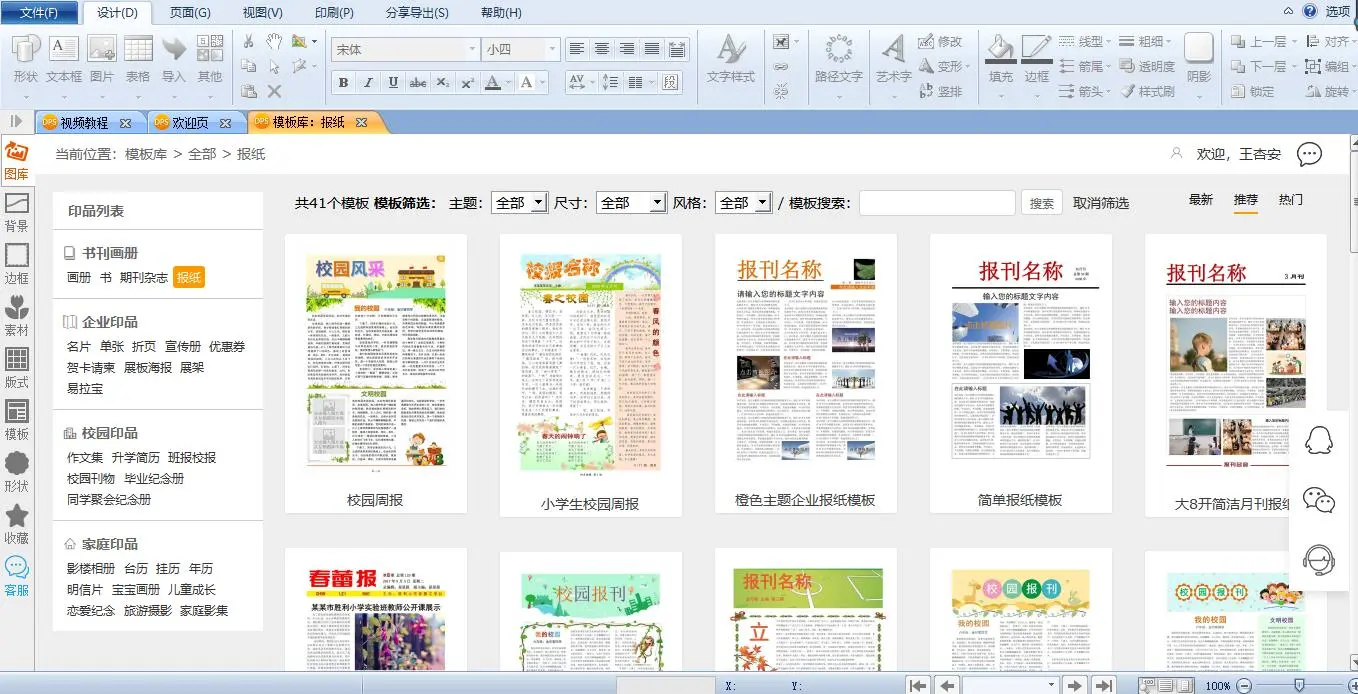The image size is (1358, 694).
Task: Open the 尺寸 size filter dropdown
Action: (630, 203)
